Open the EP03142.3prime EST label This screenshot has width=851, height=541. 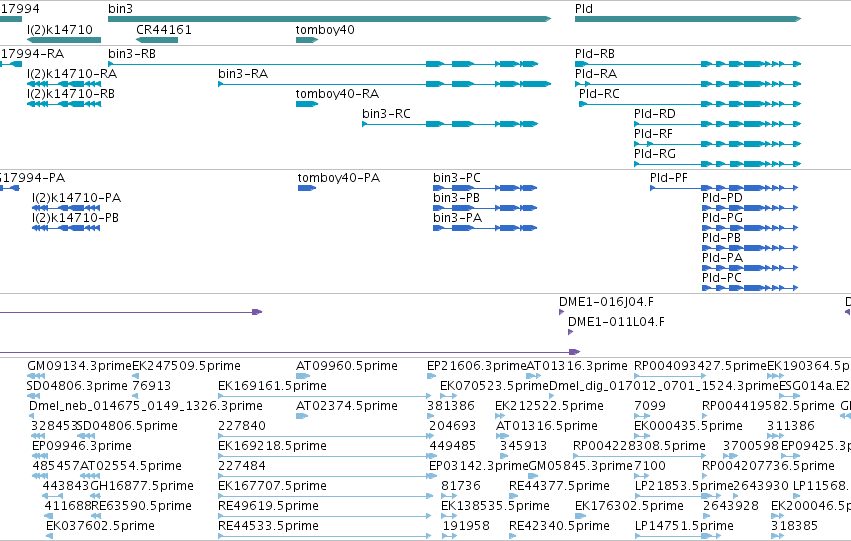click(x=479, y=467)
